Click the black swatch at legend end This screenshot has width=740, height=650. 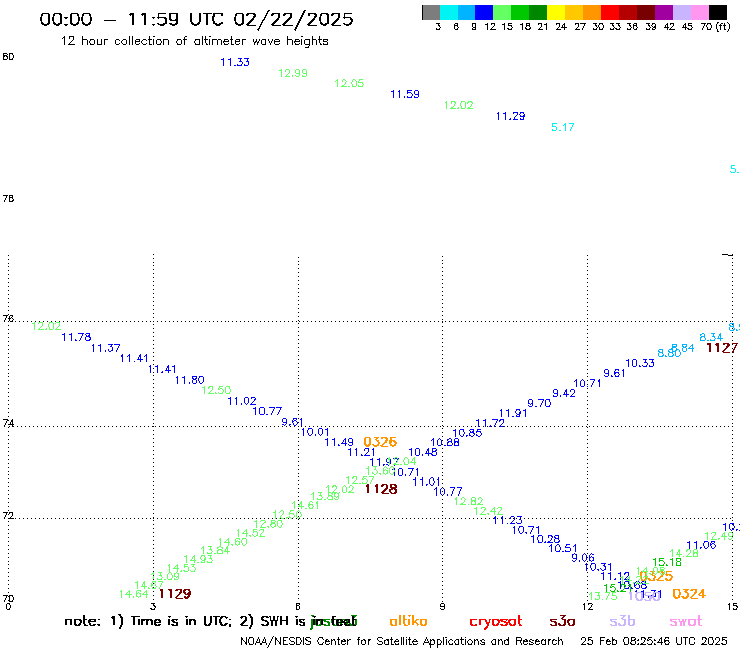pos(717,12)
